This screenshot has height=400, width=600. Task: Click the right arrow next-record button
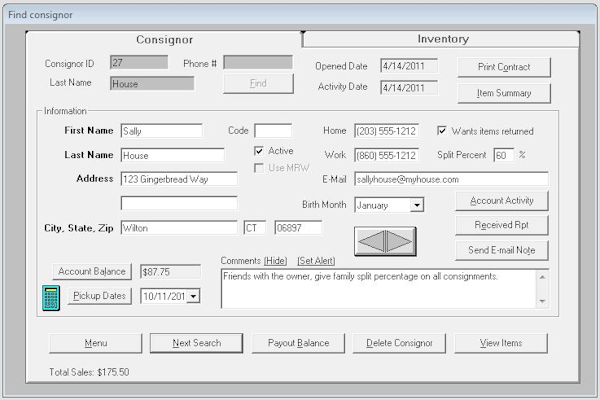pyautogui.click(x=399, y=241)
